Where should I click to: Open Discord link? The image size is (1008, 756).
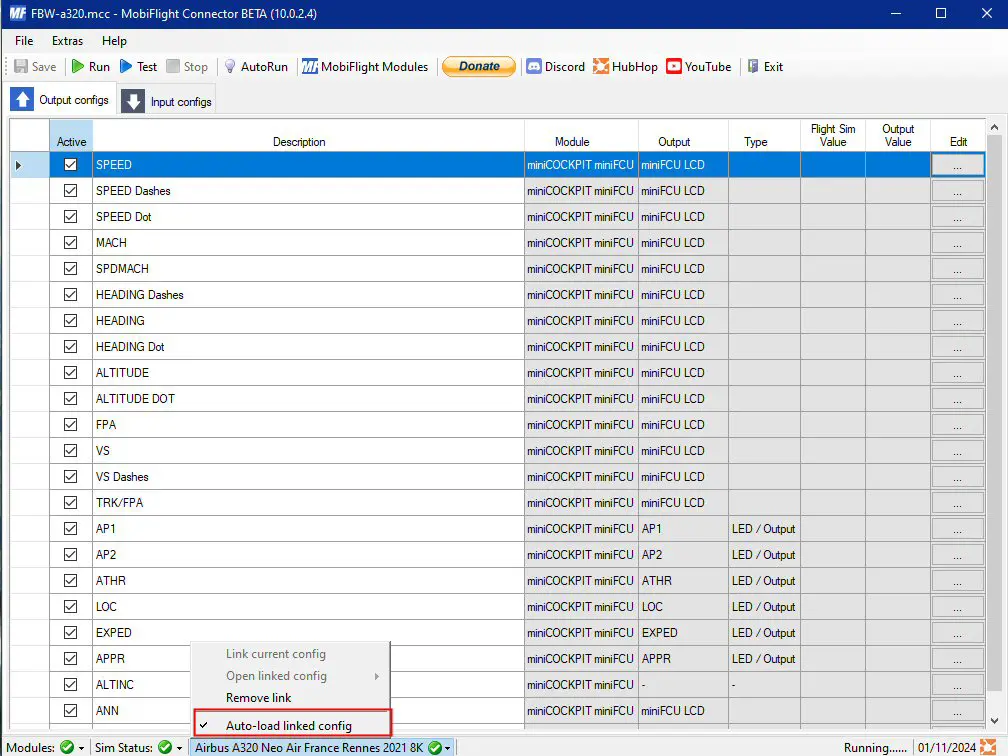coord(555,66)
